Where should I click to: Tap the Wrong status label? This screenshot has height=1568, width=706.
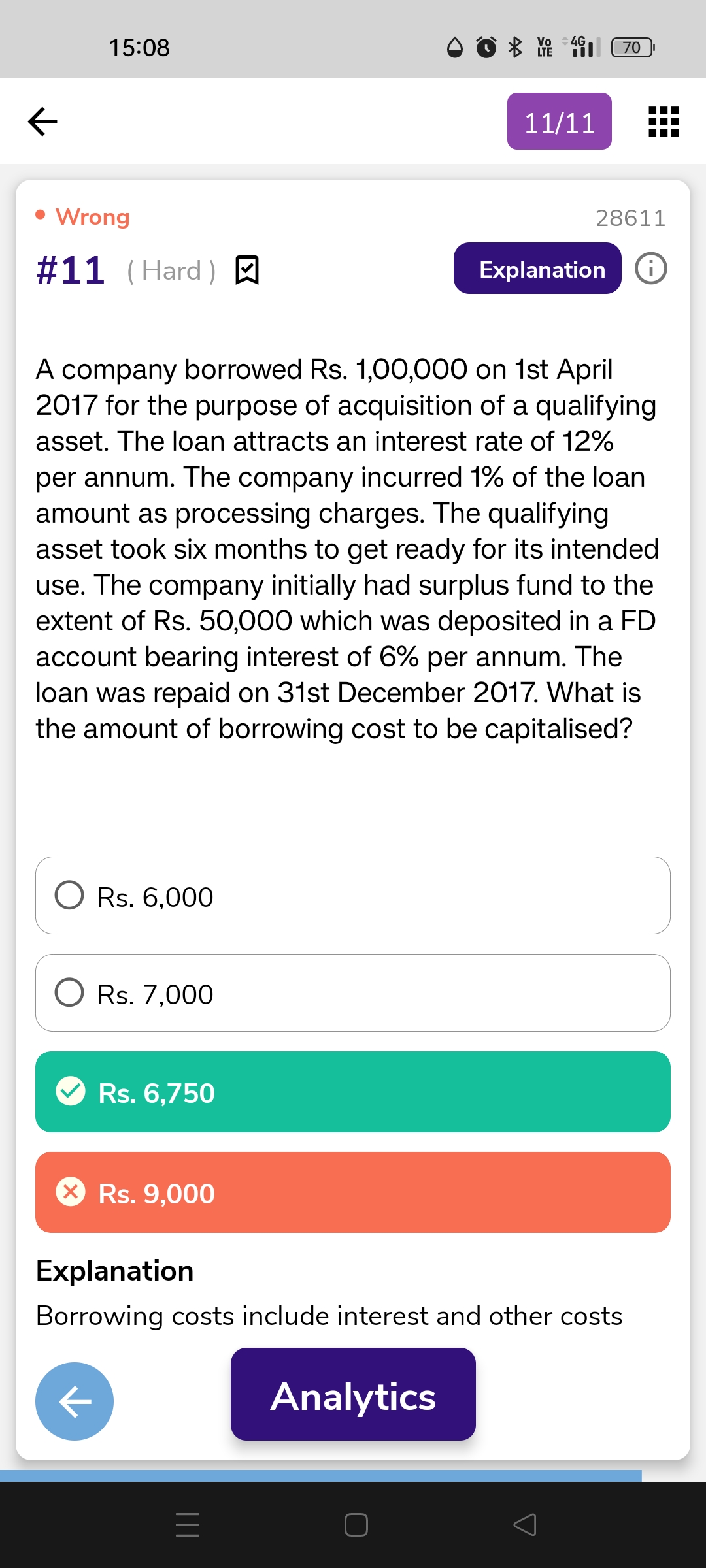tap(92, 217)
